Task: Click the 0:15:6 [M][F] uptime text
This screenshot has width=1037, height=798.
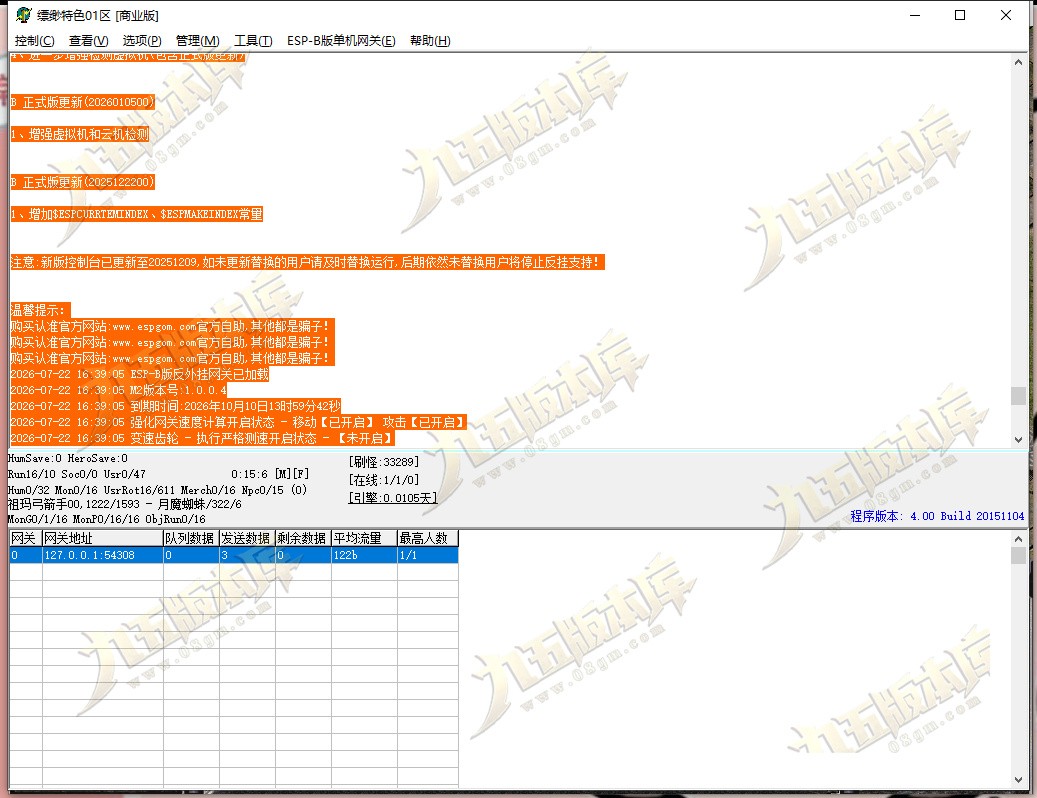Action: [x=270, y=474]
